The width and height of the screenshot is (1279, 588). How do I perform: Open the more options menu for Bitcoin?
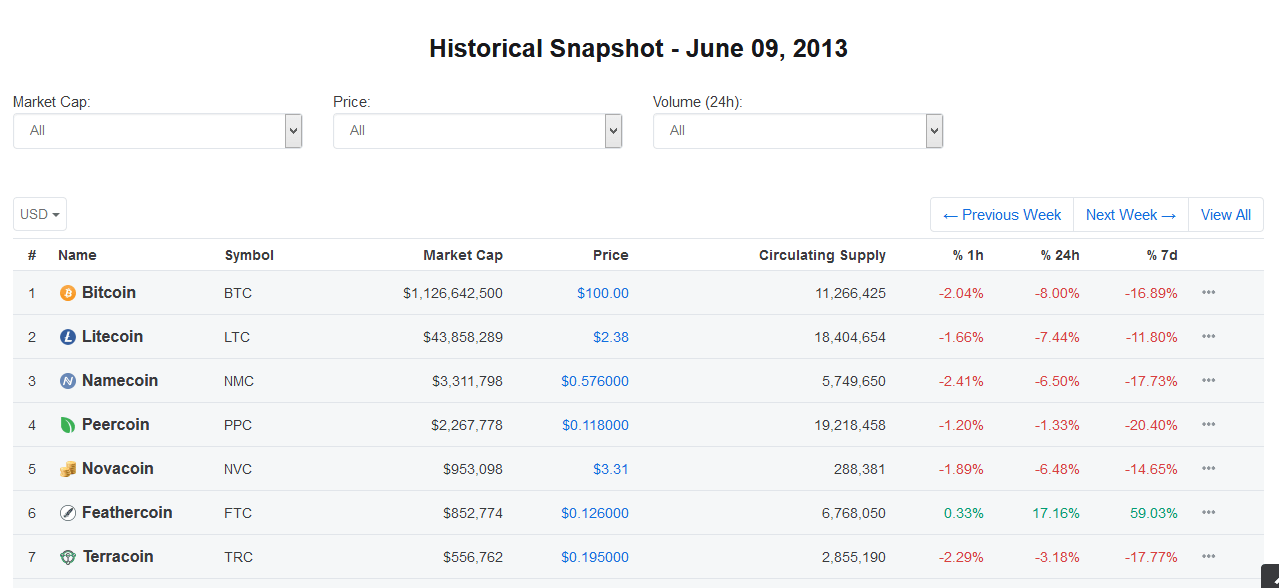tap(1208, 293)
